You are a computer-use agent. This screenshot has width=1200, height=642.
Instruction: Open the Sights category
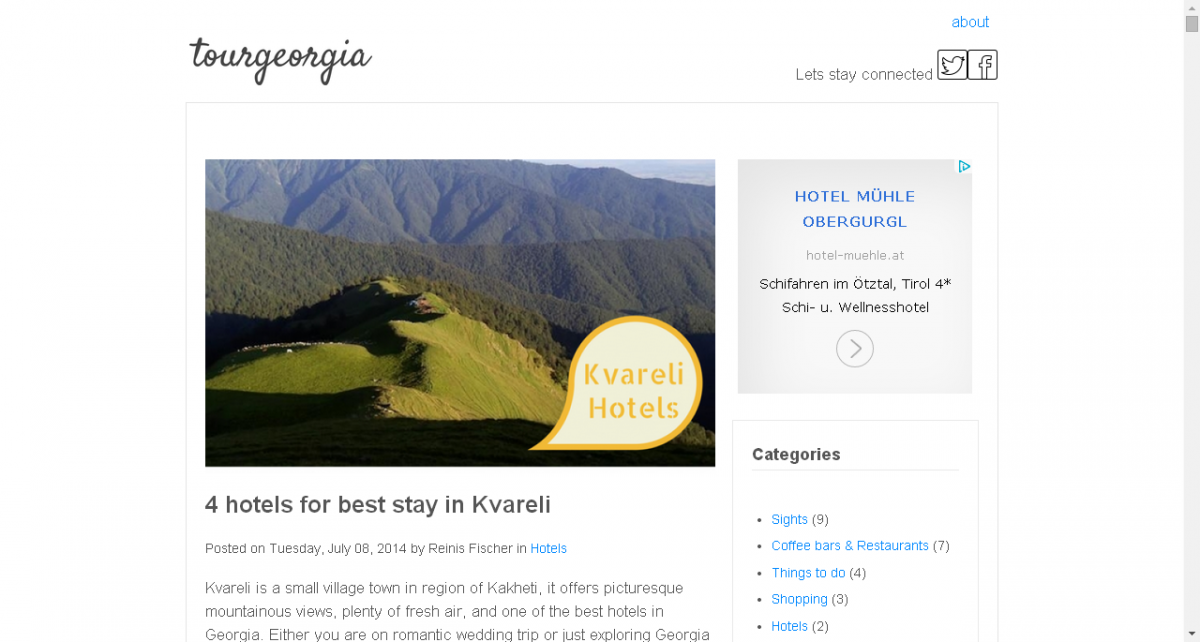point(789,519)
